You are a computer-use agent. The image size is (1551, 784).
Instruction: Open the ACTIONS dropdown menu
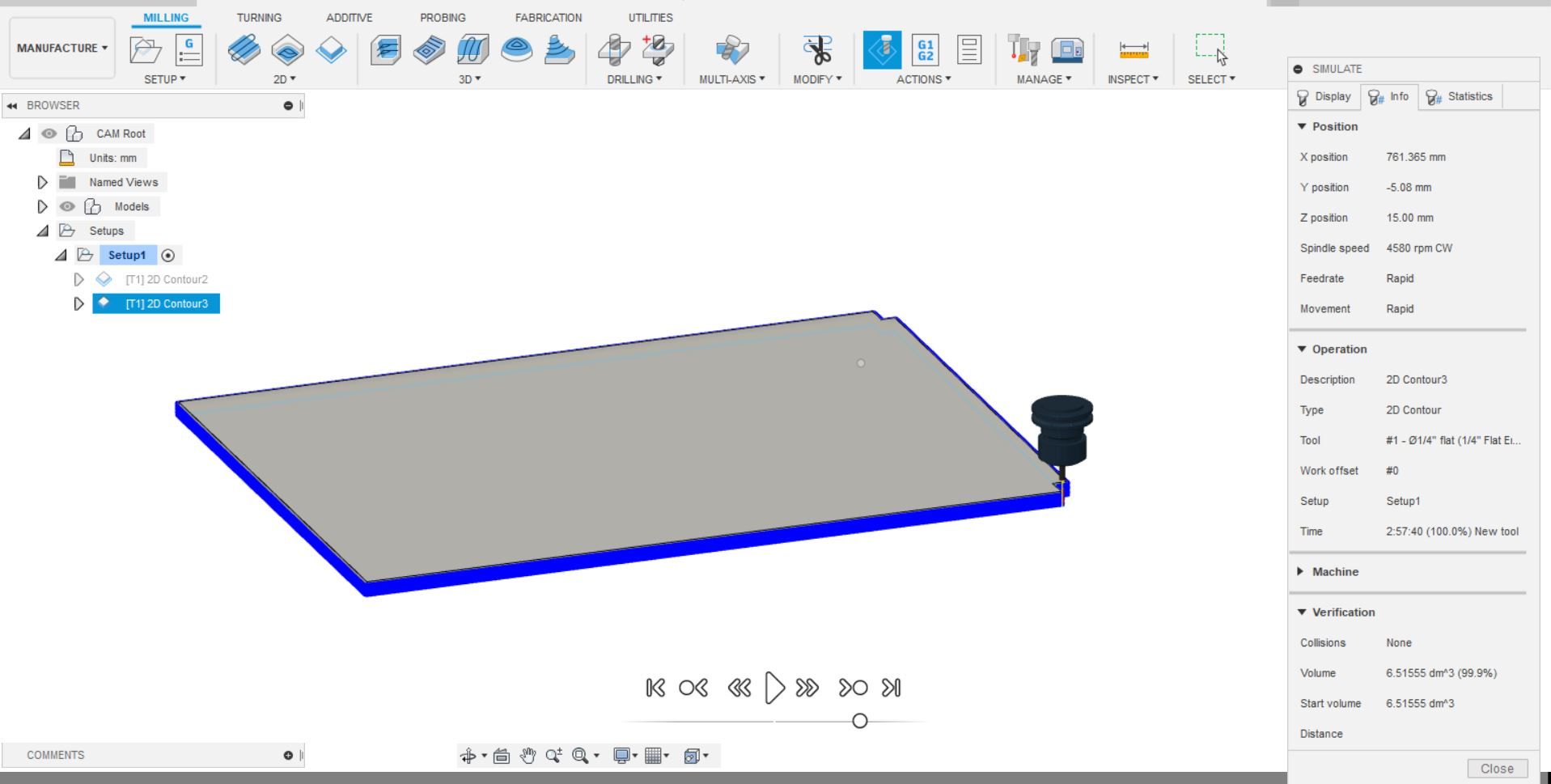923,79
